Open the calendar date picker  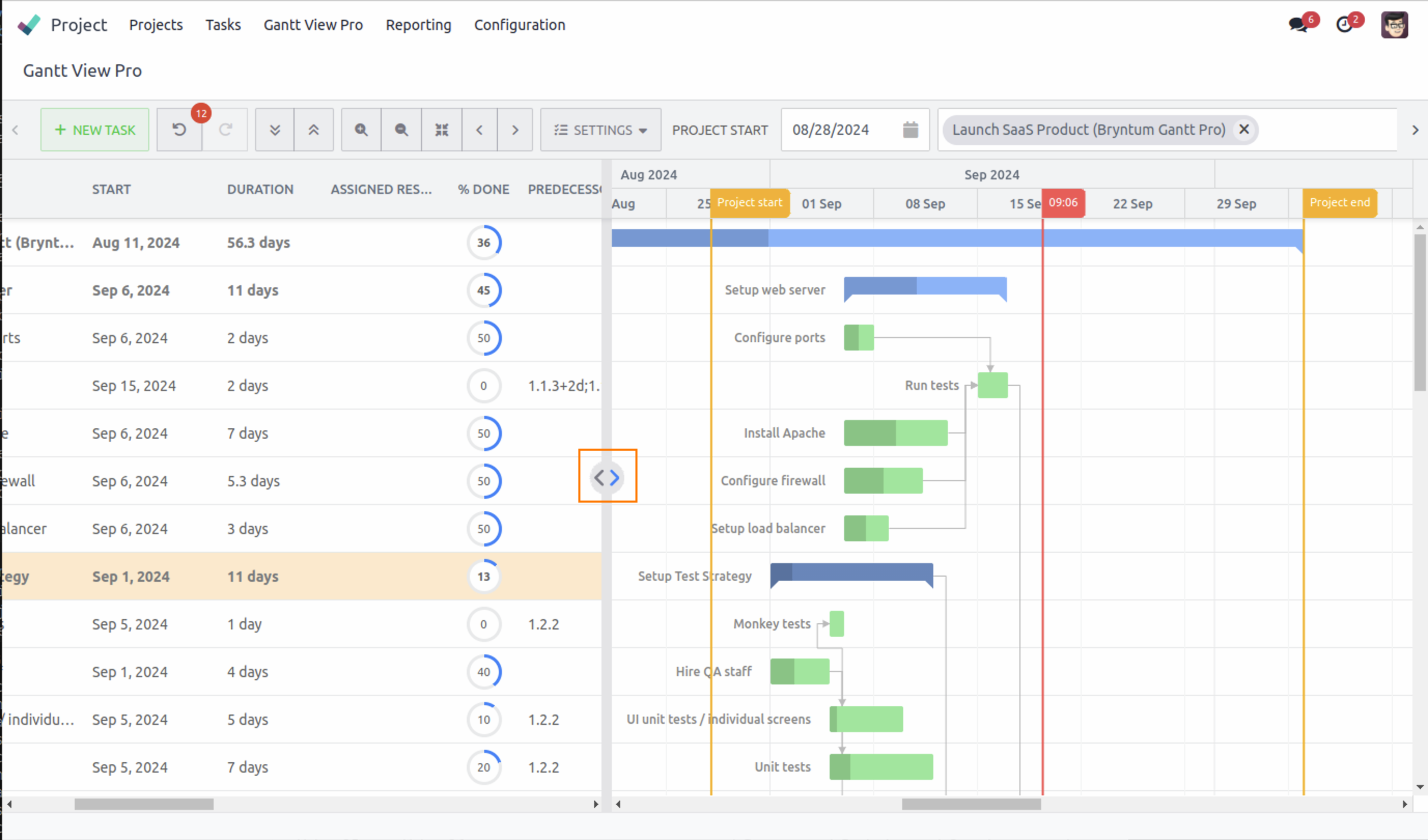910,129
